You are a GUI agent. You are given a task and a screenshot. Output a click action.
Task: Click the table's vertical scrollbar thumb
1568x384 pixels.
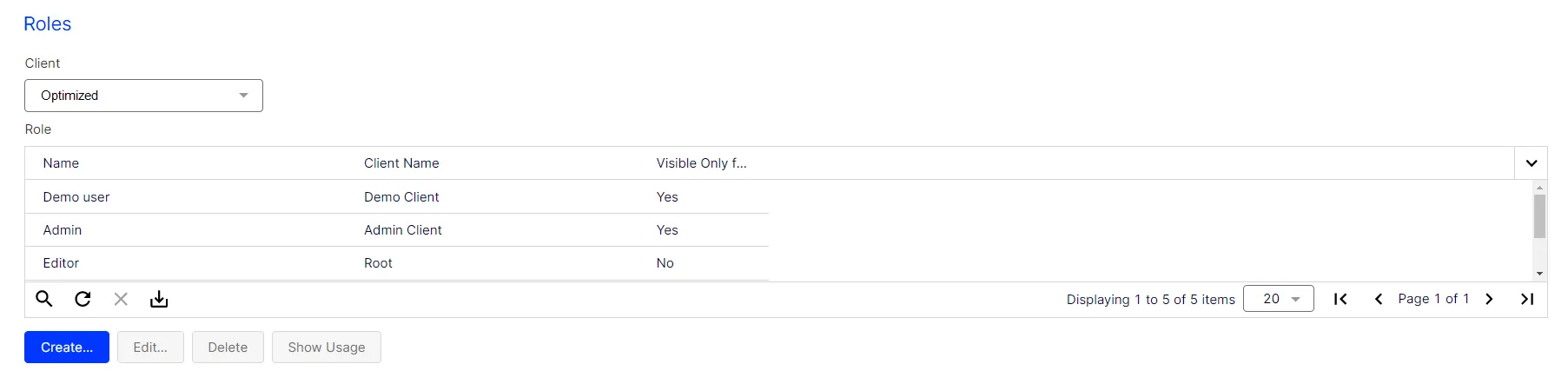pos(1539,216)
